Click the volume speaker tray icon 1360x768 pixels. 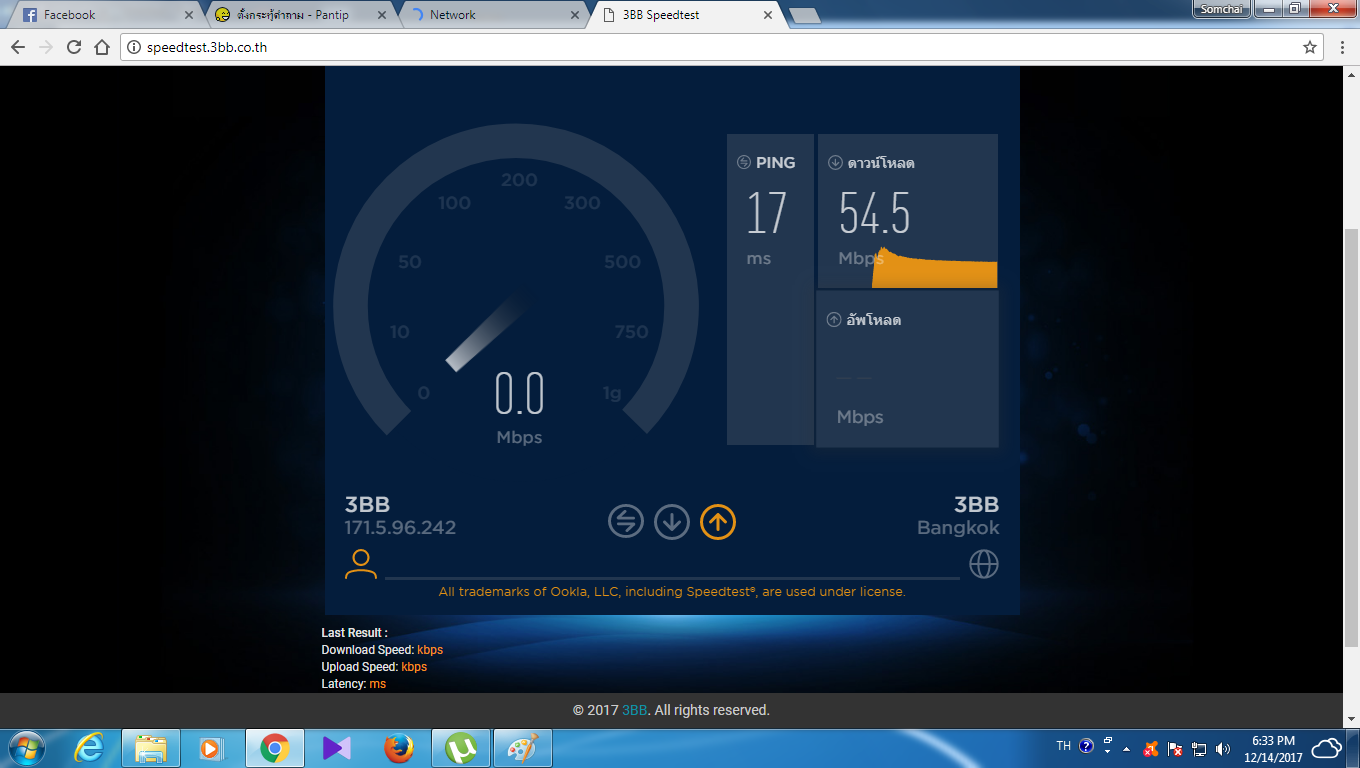pos(1222,748)
